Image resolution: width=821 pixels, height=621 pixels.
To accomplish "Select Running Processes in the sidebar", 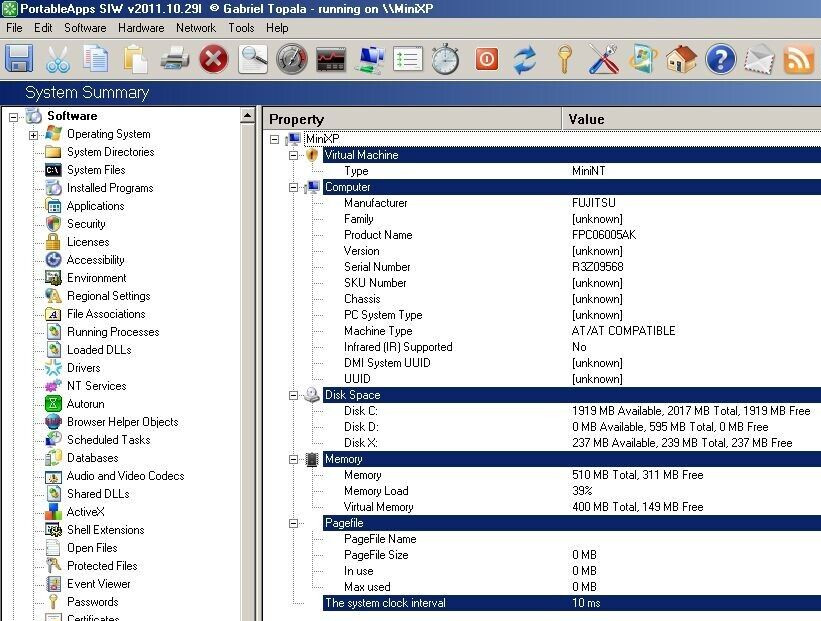I will coord(113,332).
